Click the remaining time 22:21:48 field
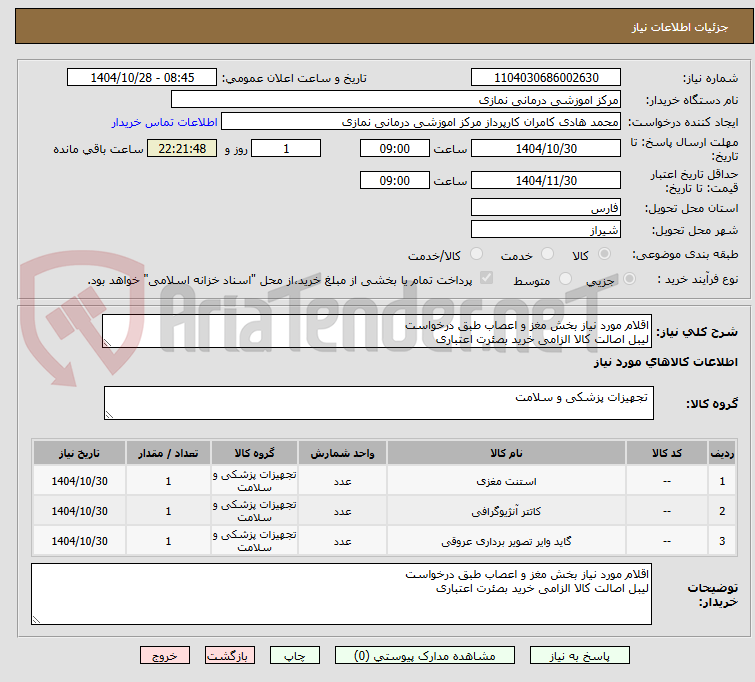Viewport: 755px width, 682px height. point(182,148)
